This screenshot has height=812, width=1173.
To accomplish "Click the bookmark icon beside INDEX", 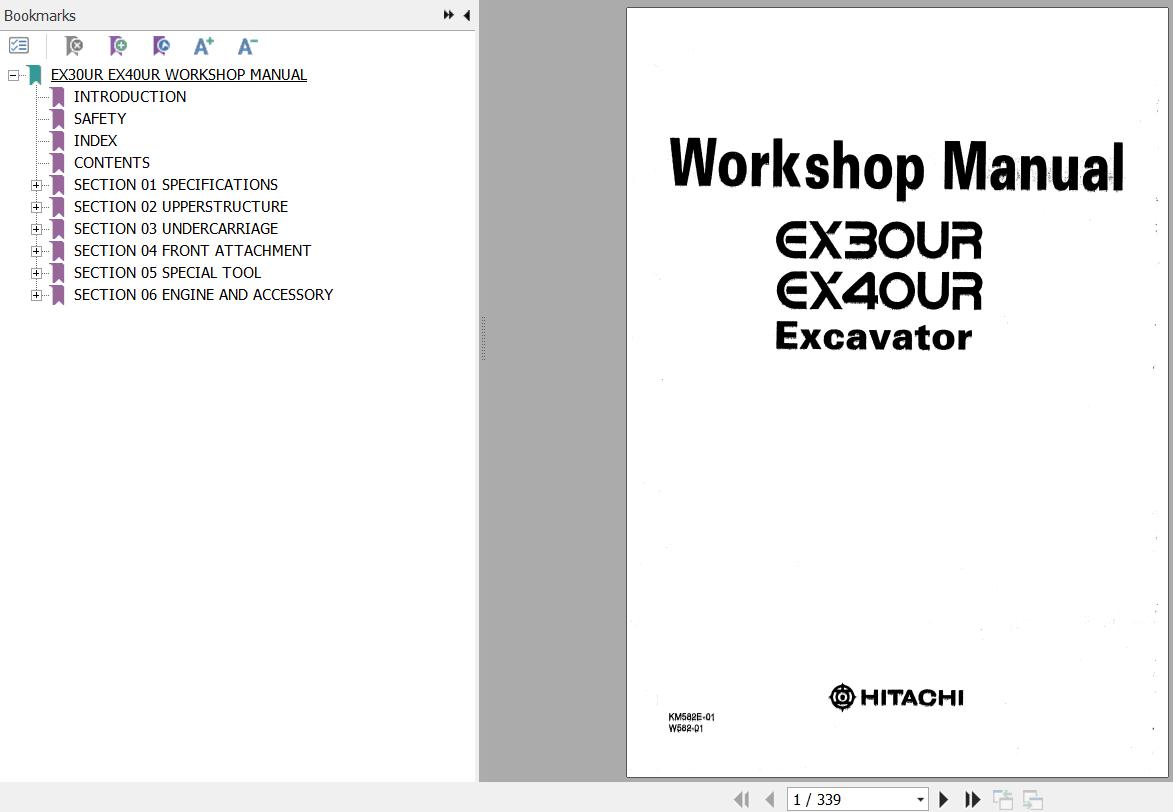I will click(x=58, y=141).
